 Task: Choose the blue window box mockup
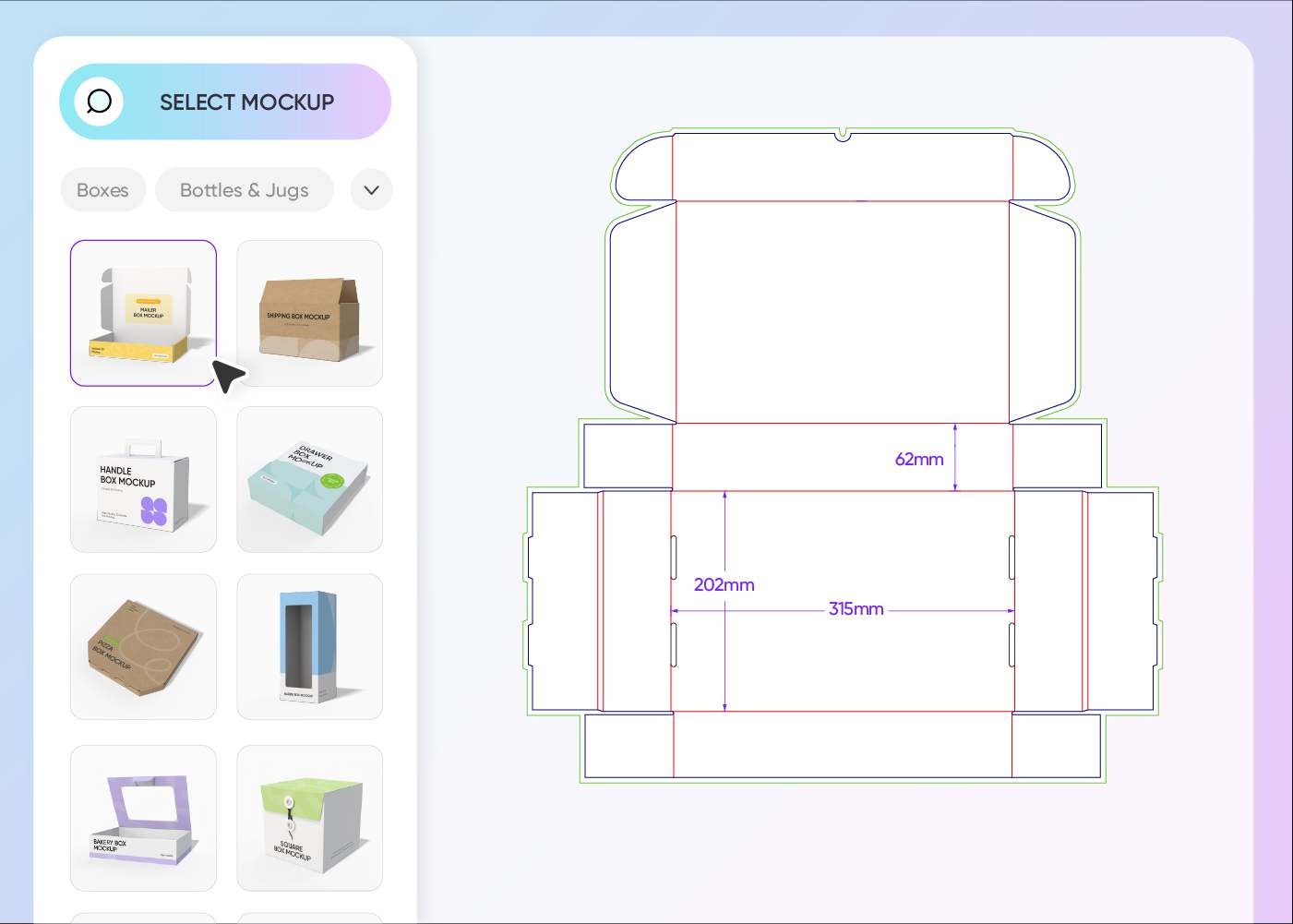pos(309,646)
